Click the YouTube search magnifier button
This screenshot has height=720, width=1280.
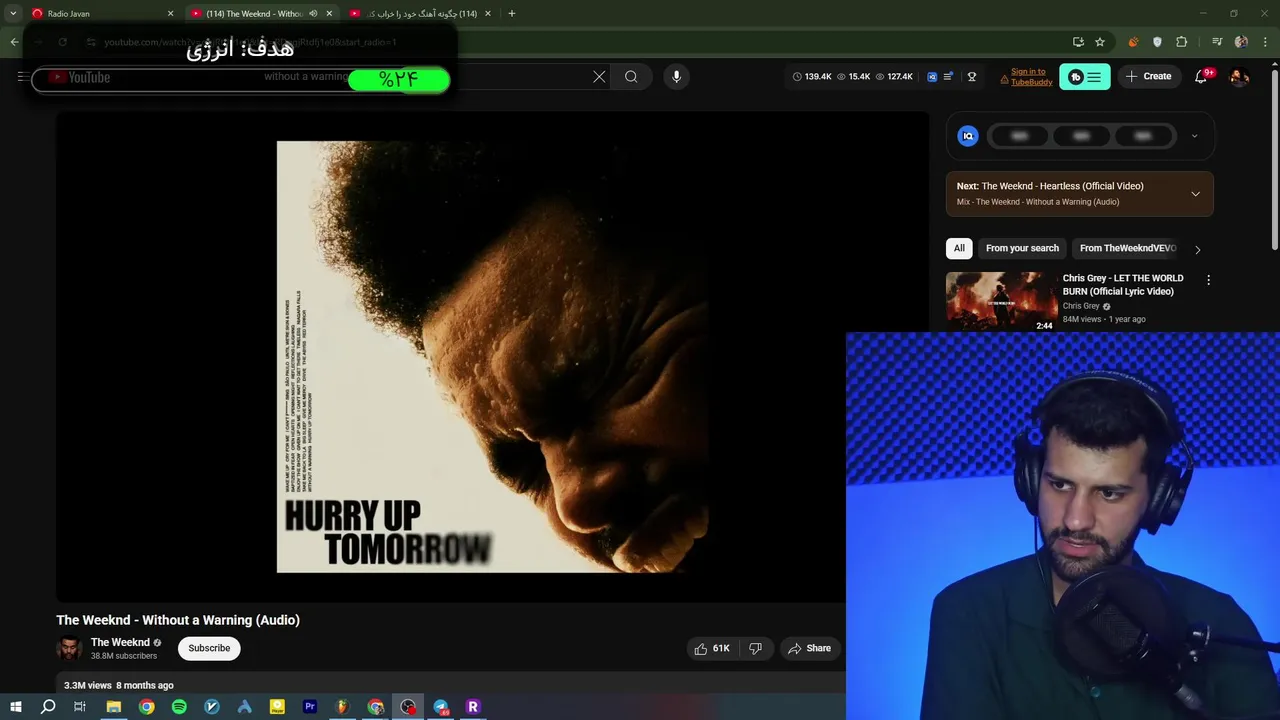point(631,77)
